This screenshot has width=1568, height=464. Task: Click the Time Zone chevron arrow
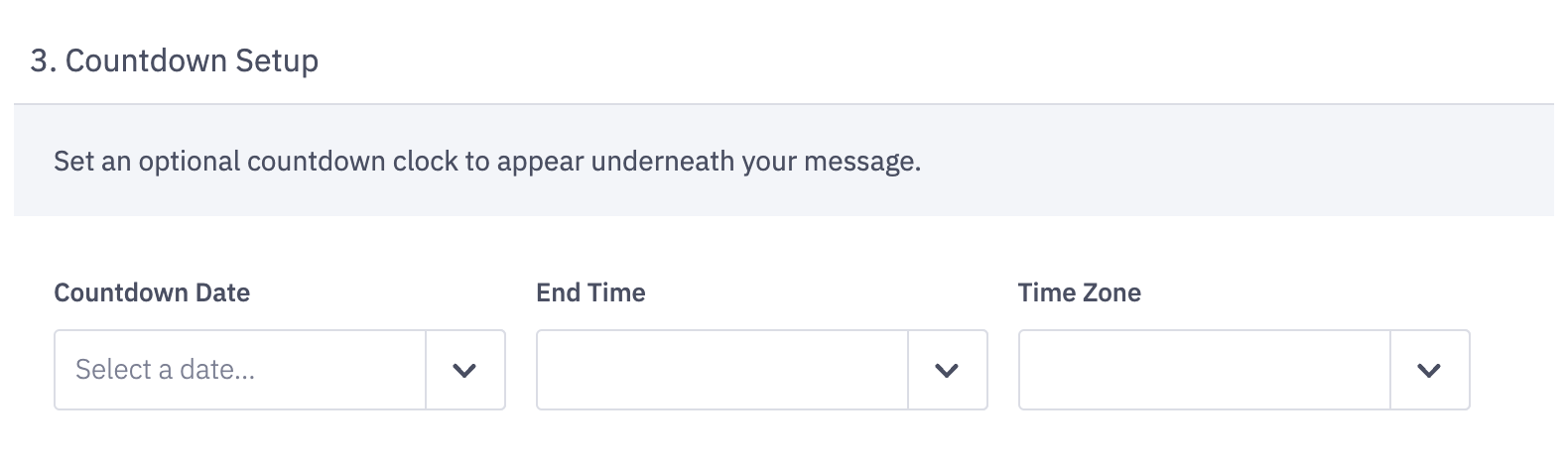click(1429, 371)
